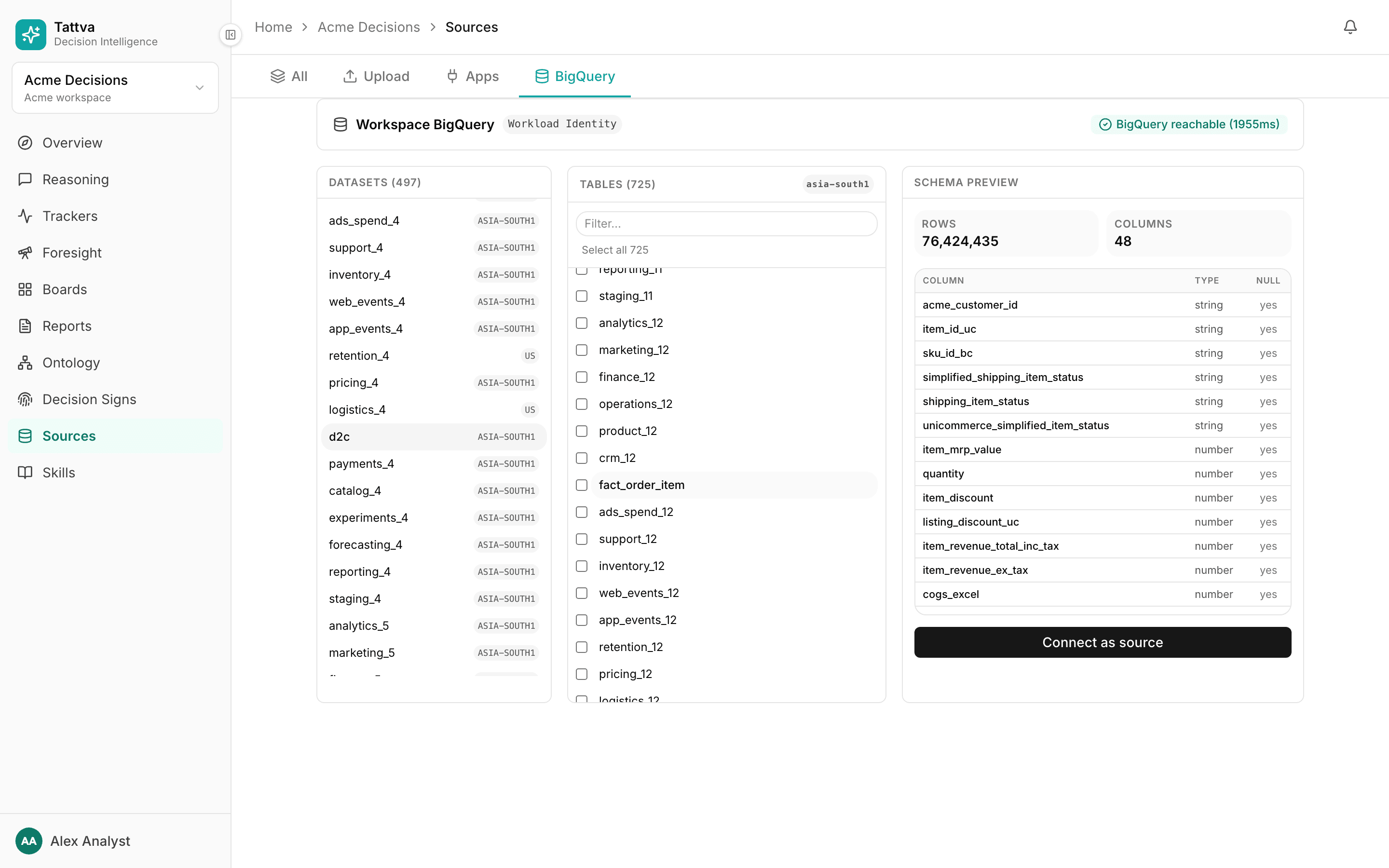Image resolution: width=1389 pixels, height=868 pixels.
Task: Click the Workload Identity badge
Action: point(562,124)
